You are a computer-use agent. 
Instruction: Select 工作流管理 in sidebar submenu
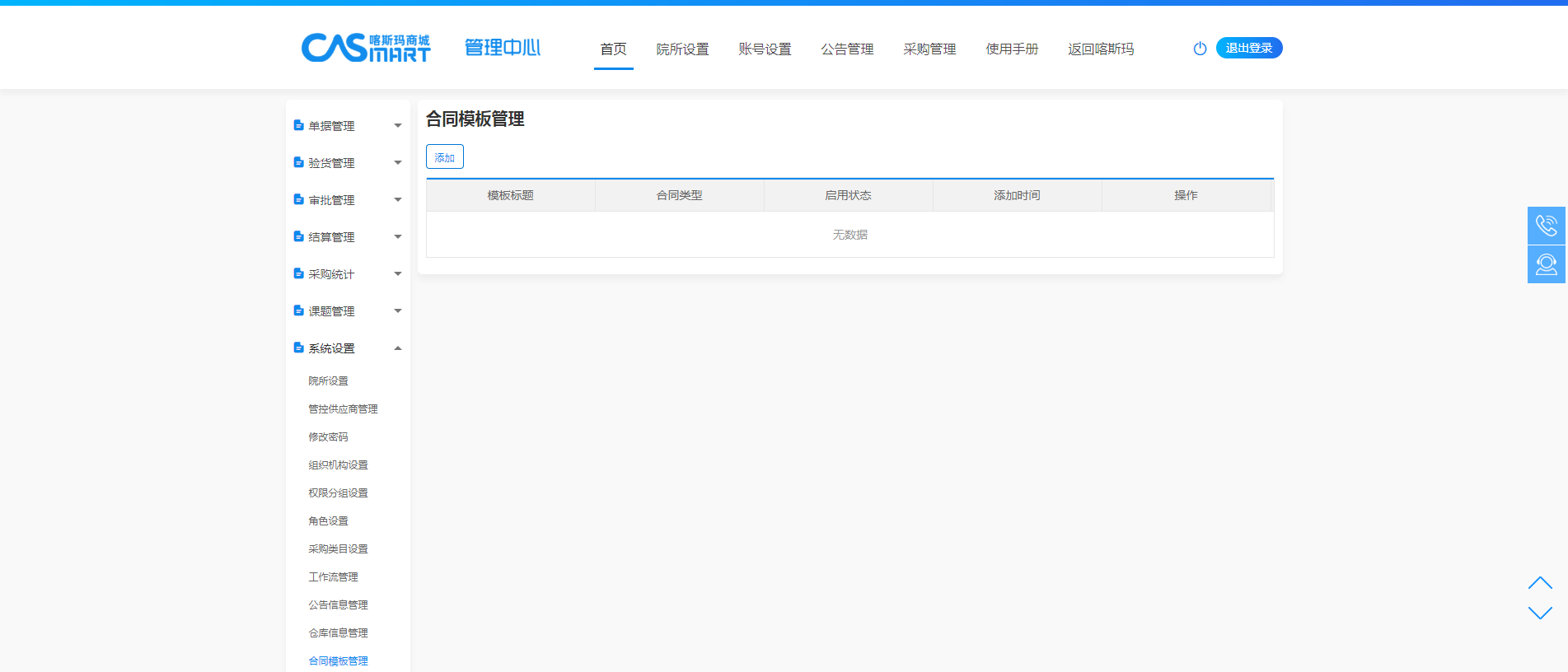(x=333, y=577)
